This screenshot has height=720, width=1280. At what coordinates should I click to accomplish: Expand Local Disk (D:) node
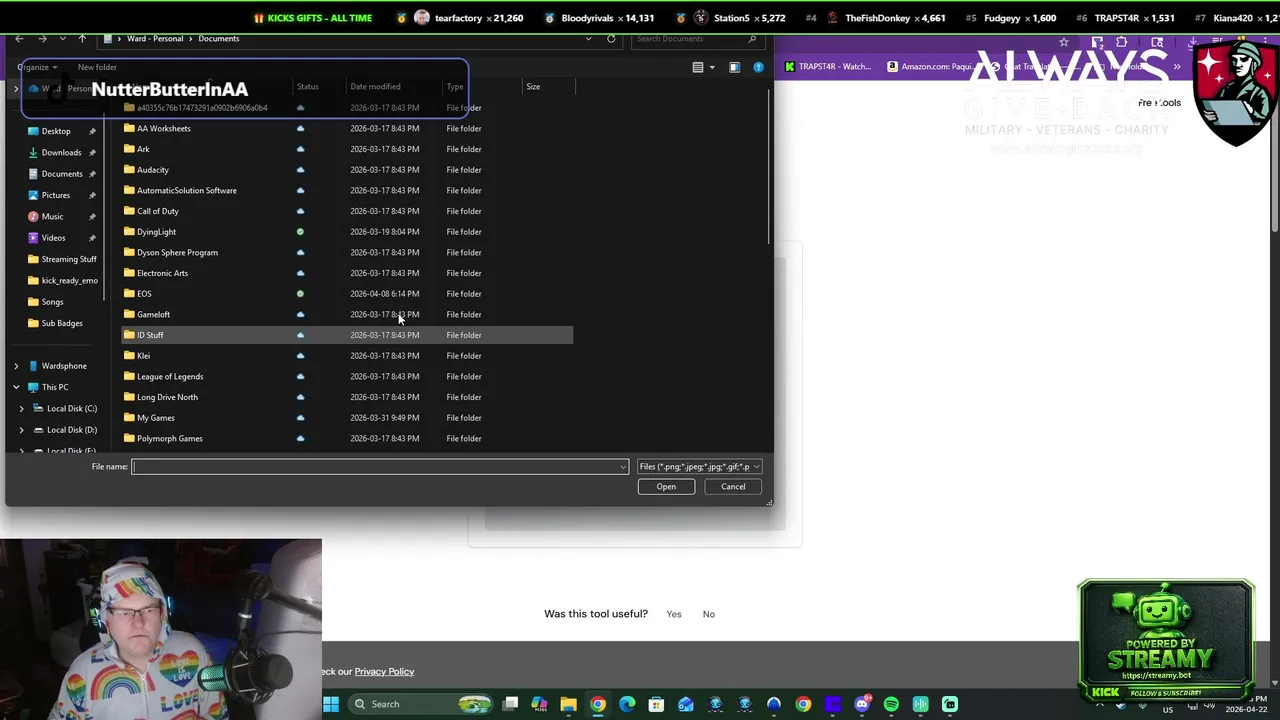22,430
